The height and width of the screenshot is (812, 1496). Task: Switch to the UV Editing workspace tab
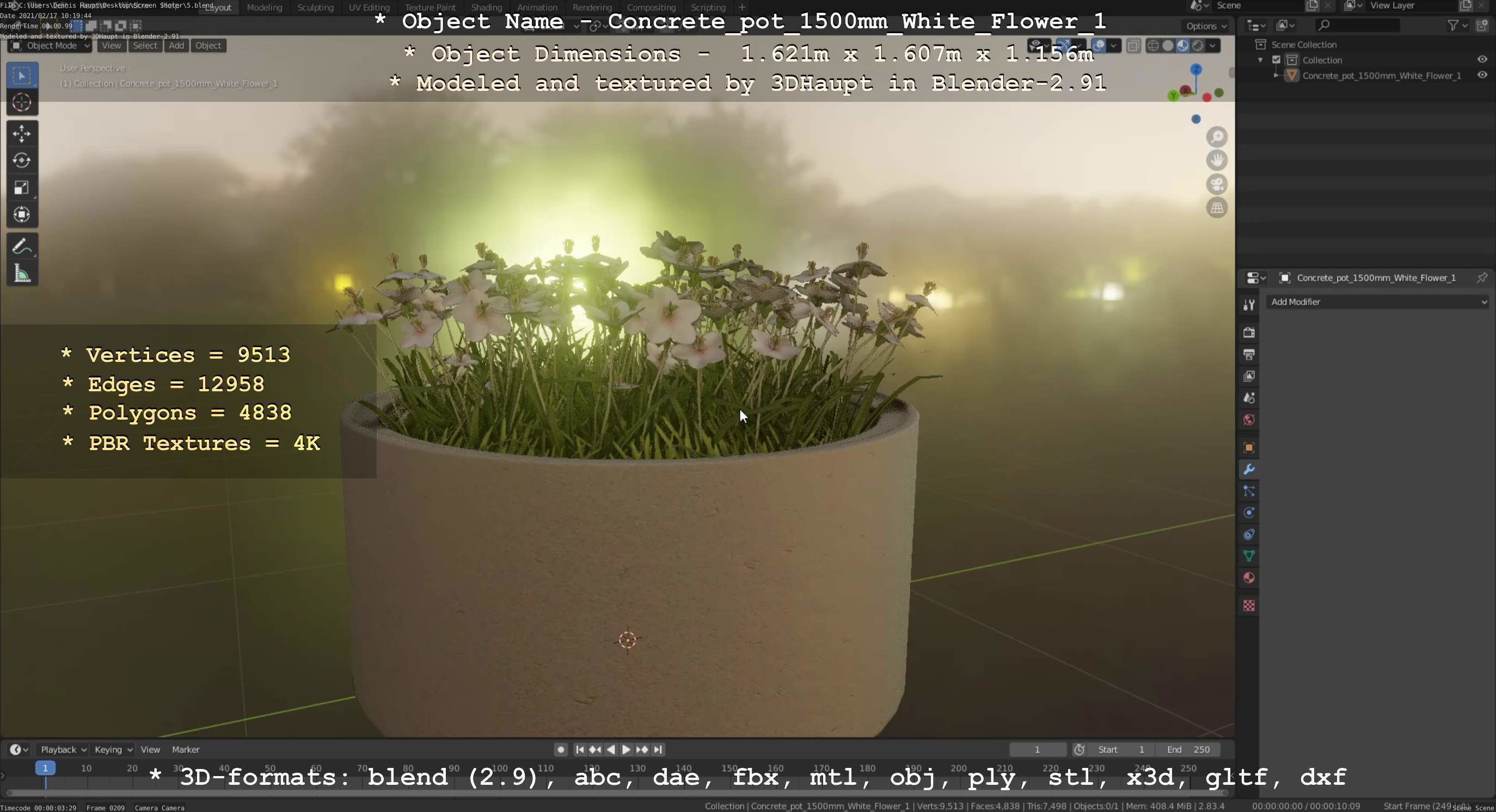point(369,8)
